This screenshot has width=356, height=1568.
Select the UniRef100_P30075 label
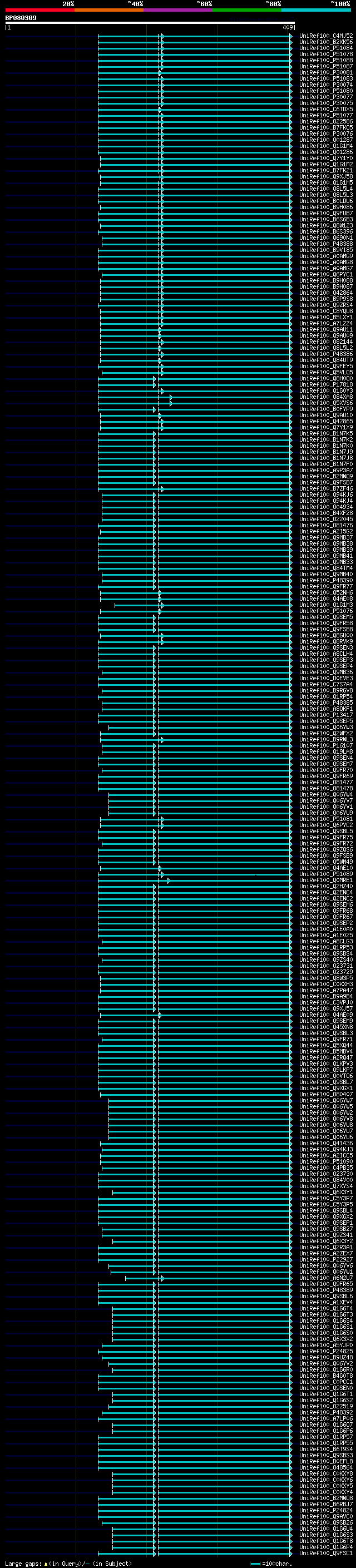tap(326, 103)
